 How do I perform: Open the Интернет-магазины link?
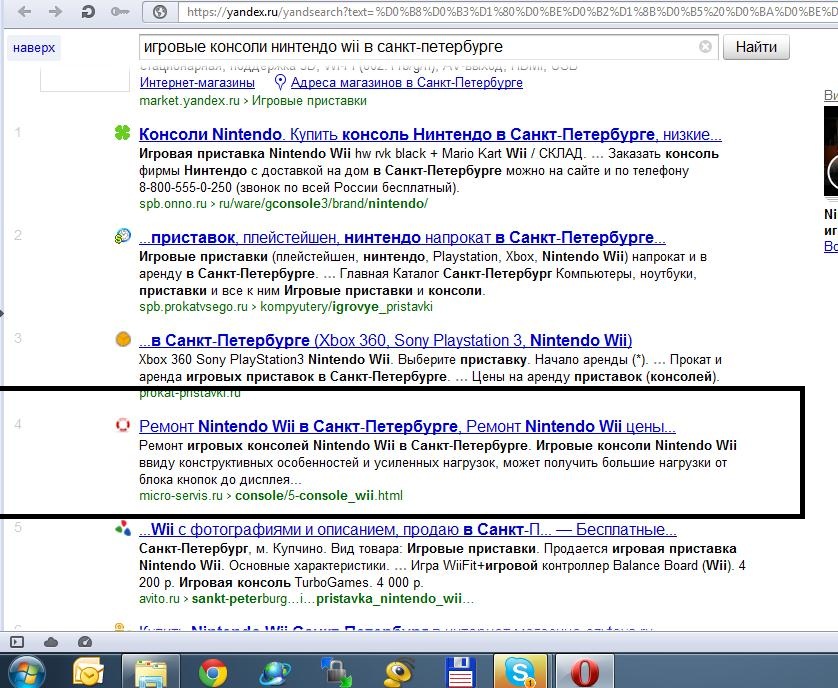tap(197, 82)
